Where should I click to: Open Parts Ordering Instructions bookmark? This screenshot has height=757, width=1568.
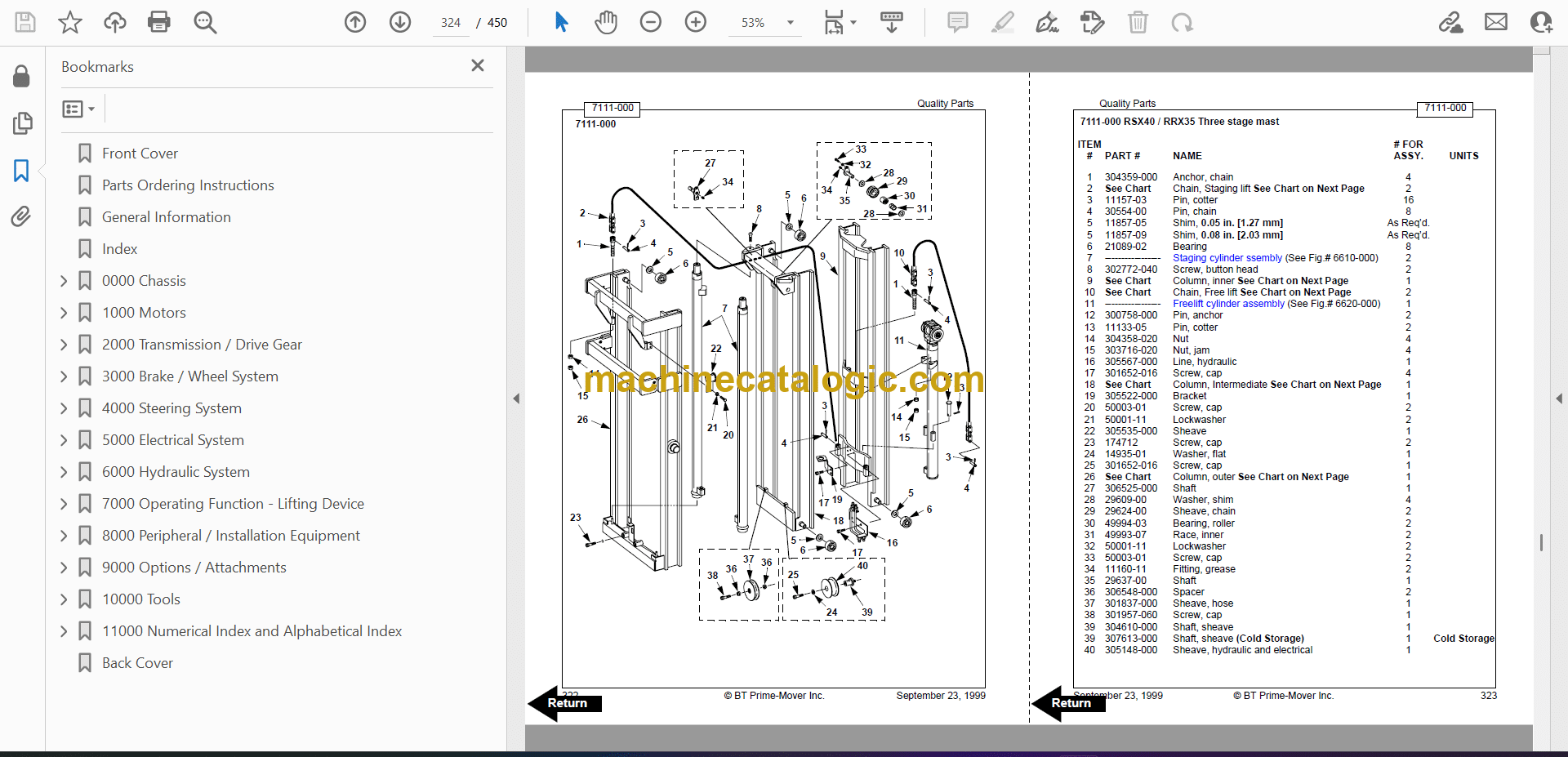point(188,185)
